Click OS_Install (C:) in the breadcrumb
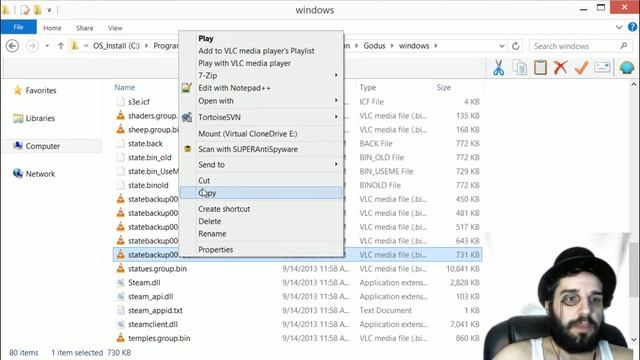The image size is (640, 360). tap(116, 46)
